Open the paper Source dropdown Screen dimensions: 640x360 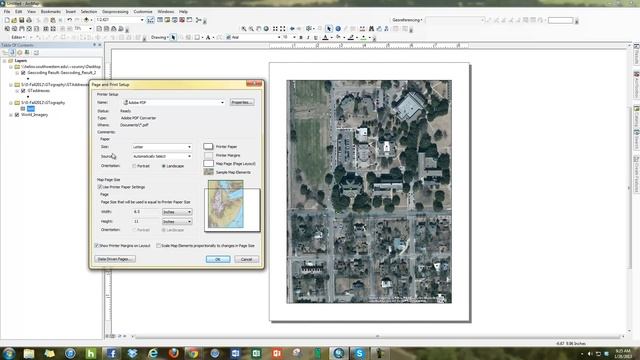pyautogui.click(x=189, y=156)
